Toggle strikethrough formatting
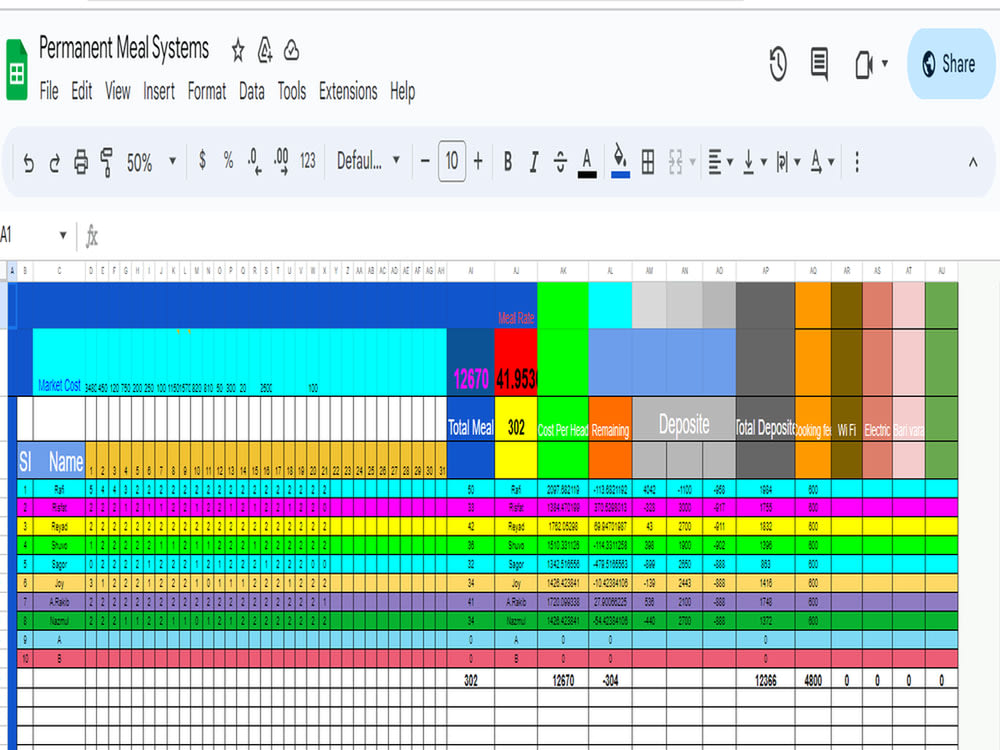The image size is (1000, 750). [560, 161]
